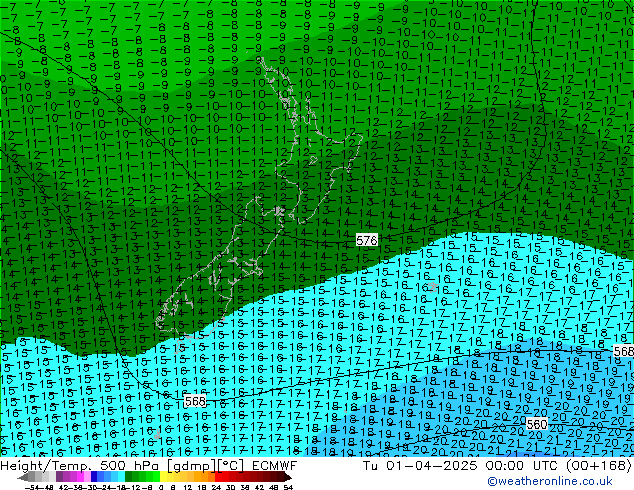Click the 576 height contour label

[x=367, y=240]
